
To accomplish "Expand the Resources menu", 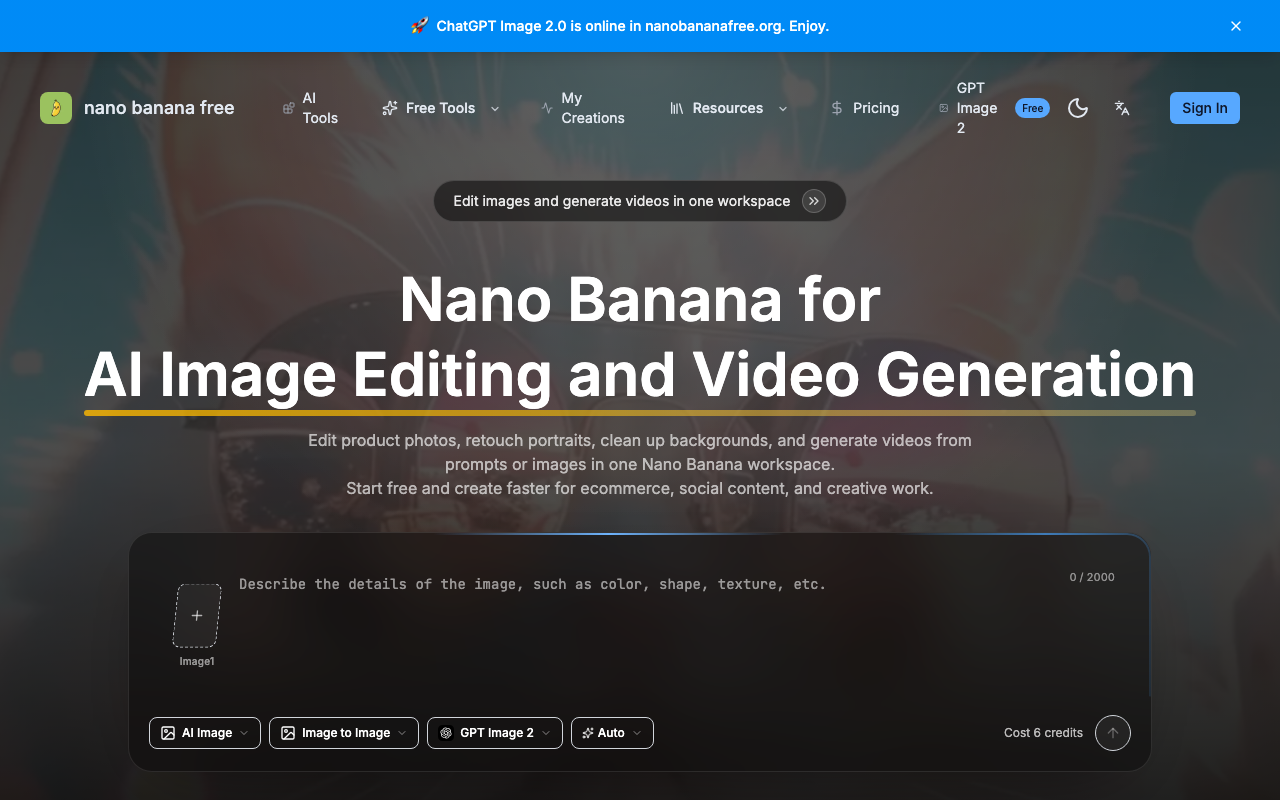I will (729, 108).
